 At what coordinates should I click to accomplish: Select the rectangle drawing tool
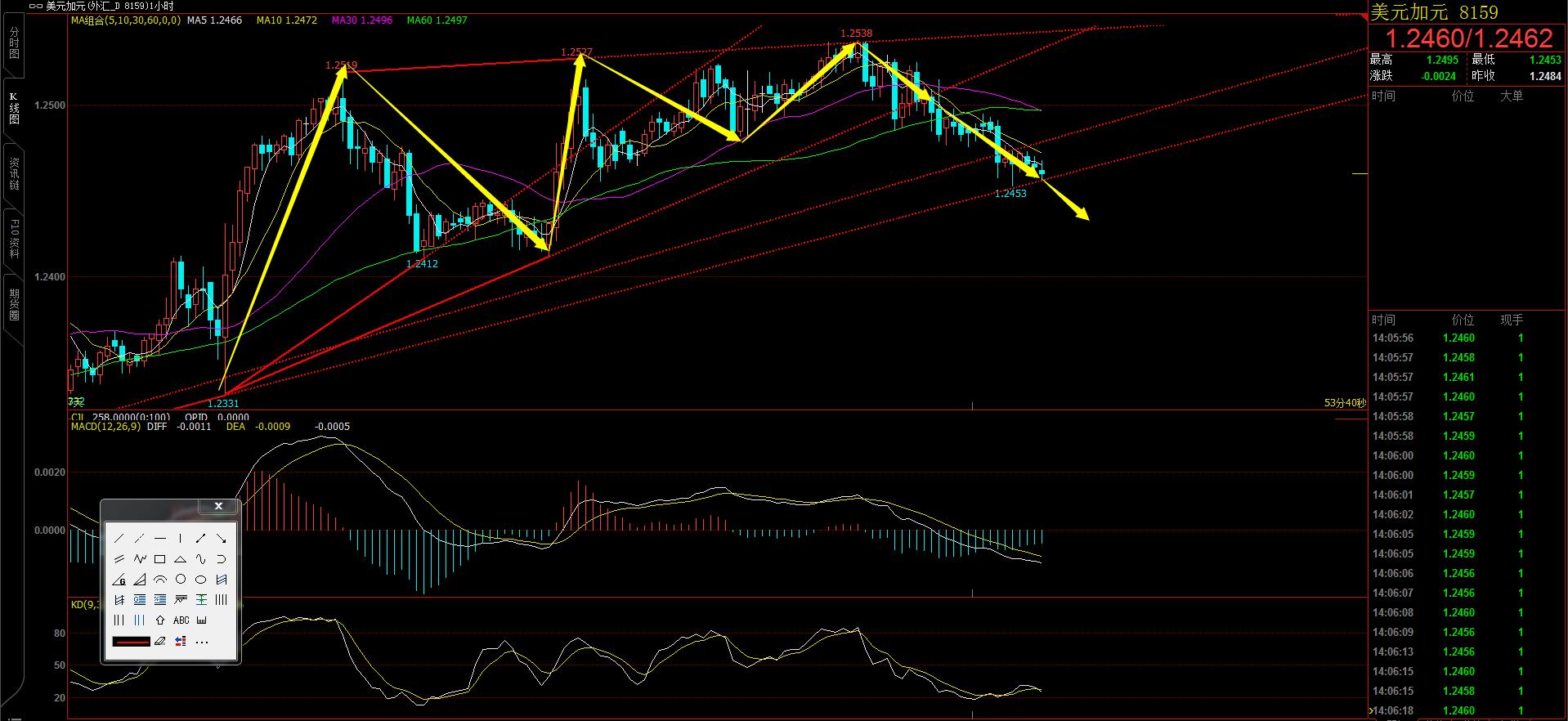[160, 559]
